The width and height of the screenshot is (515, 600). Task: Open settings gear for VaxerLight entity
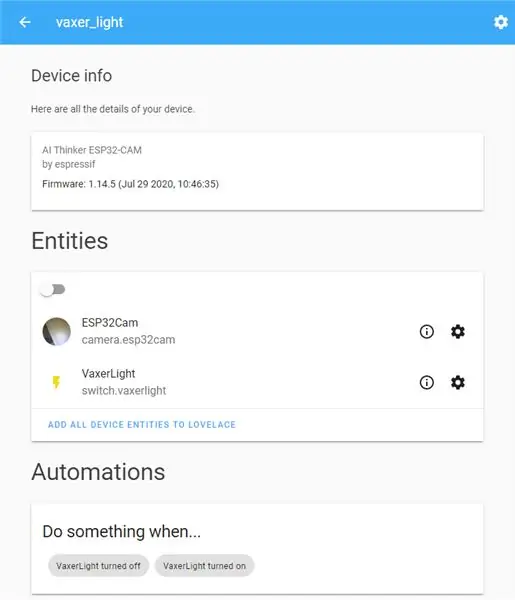click(x=458, y=382)
